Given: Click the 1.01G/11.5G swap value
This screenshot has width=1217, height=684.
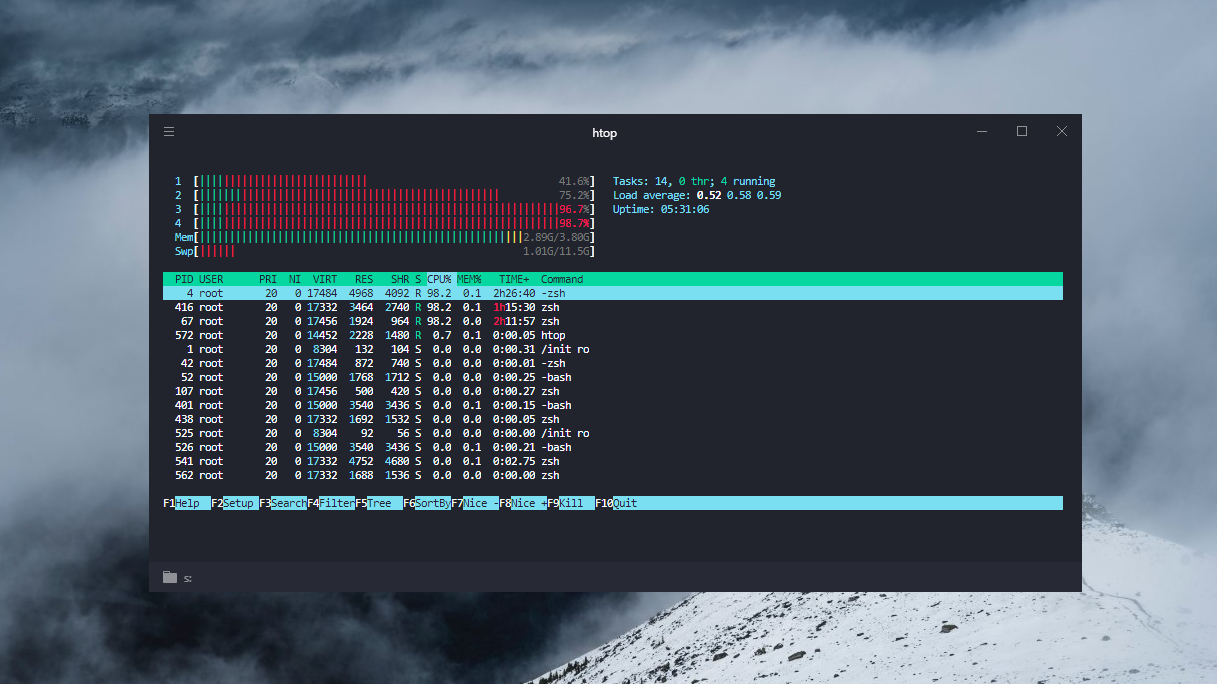Looking at the screenshot, I should click(556, 251).
